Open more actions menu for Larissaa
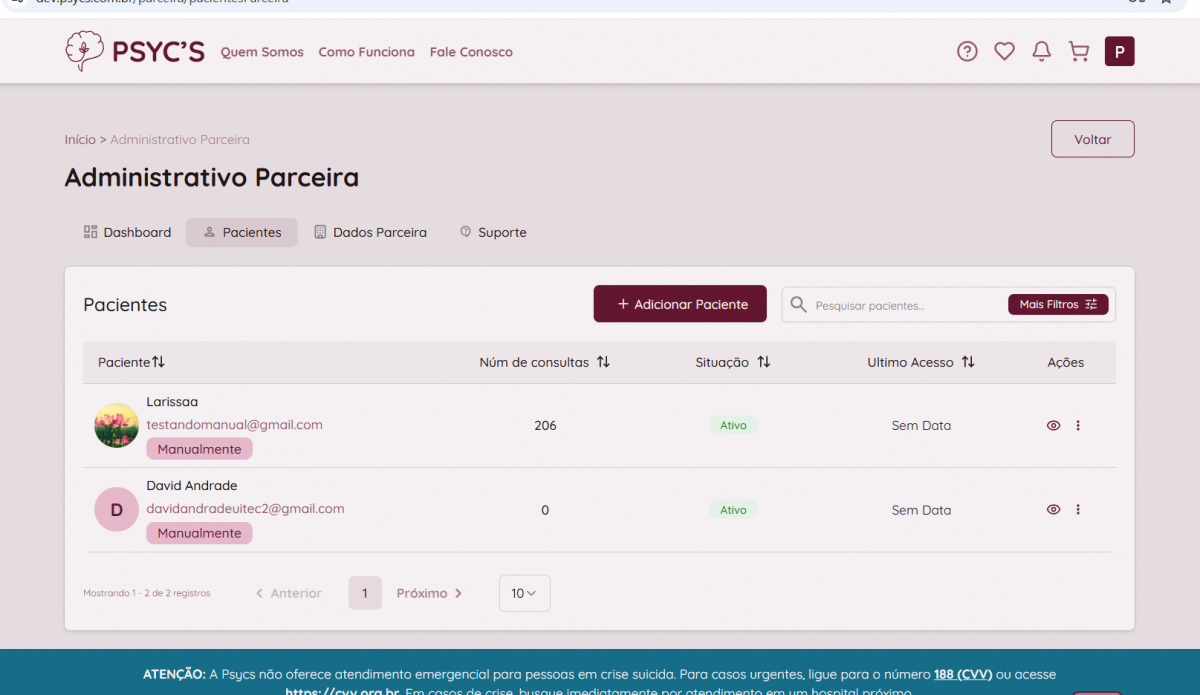The height and width of the screenshot is (695, 1200). [x=1078, y=425]
